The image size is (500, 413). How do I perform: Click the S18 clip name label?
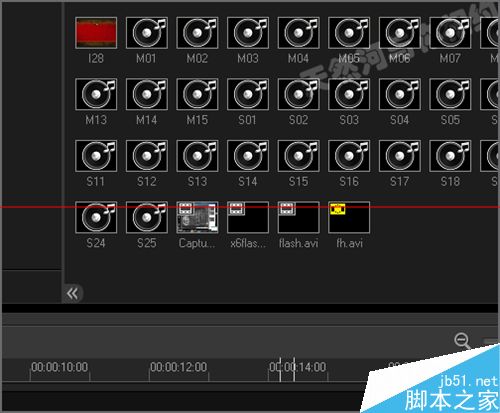(x=450, y=182)
